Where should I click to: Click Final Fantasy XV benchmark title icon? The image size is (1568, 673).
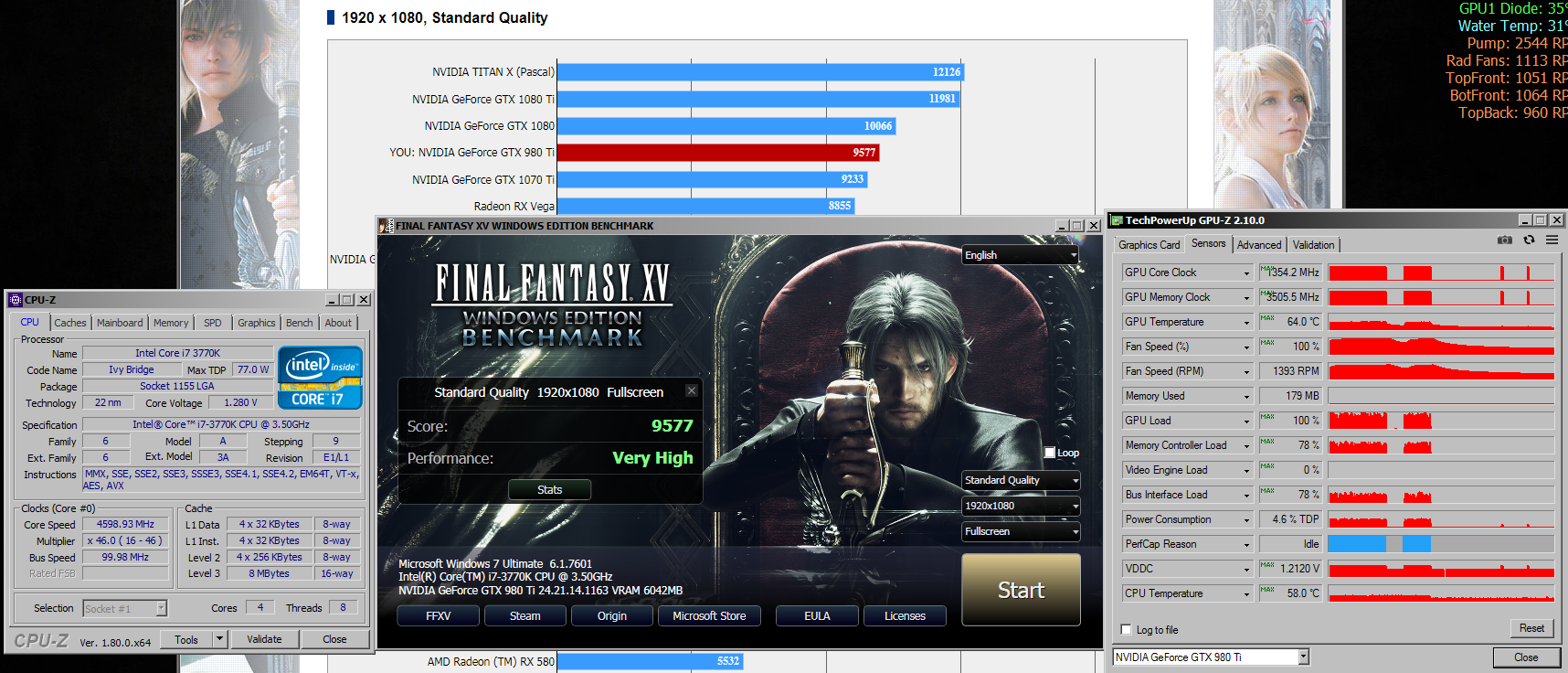point(387,226)
